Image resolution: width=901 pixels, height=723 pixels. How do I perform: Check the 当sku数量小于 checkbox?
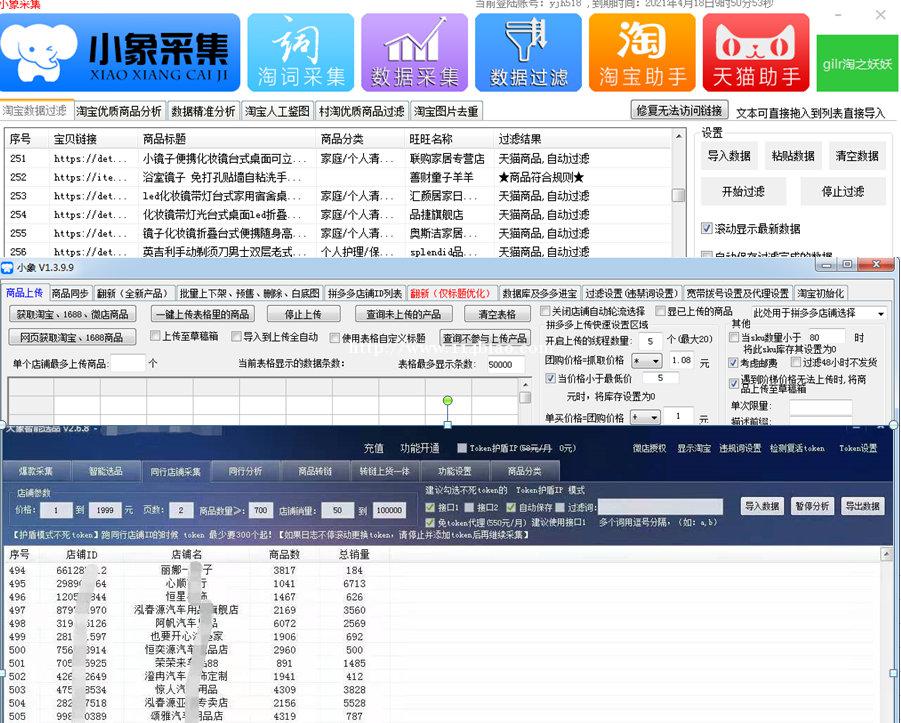[x=733, y=337]
